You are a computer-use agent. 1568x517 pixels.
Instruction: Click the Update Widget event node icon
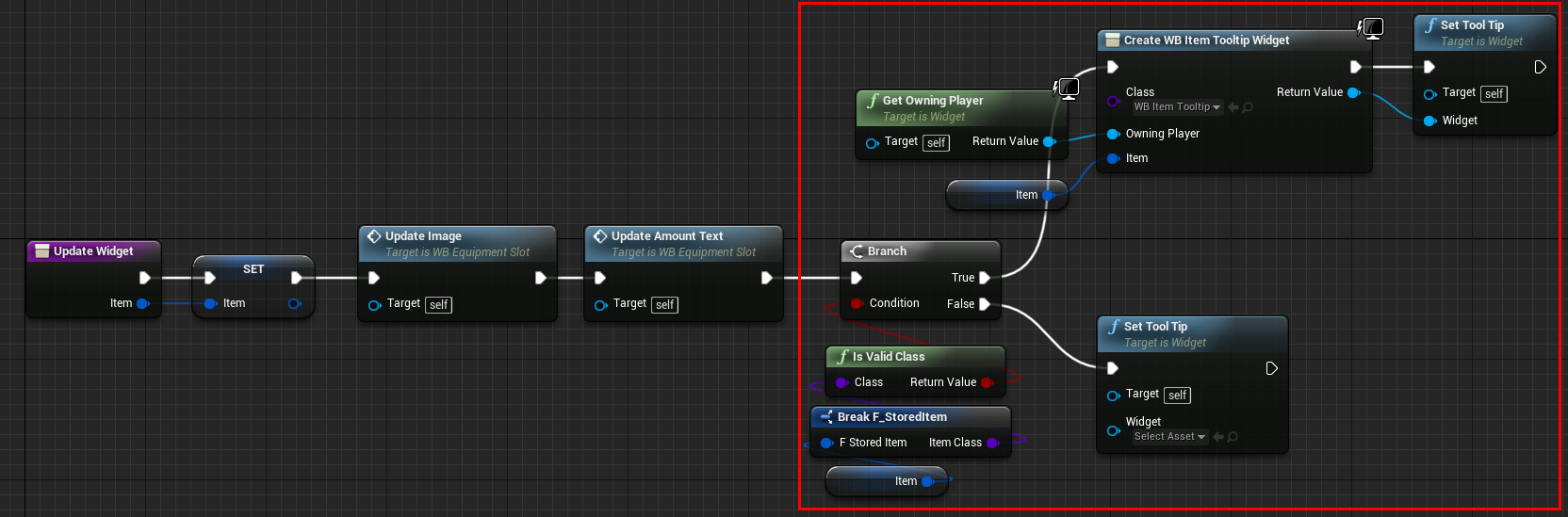tap(41, 251)
